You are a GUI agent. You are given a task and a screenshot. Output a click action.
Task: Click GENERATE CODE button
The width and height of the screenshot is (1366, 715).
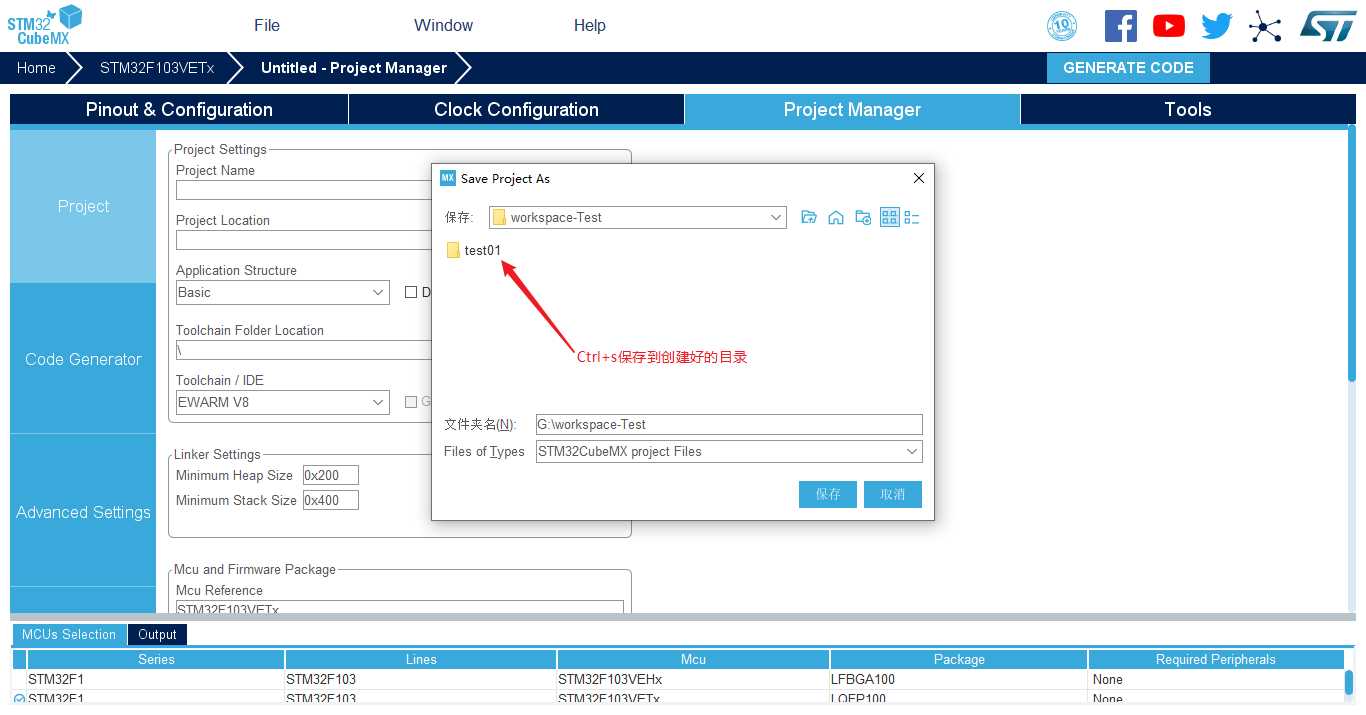coord(1128,68)
